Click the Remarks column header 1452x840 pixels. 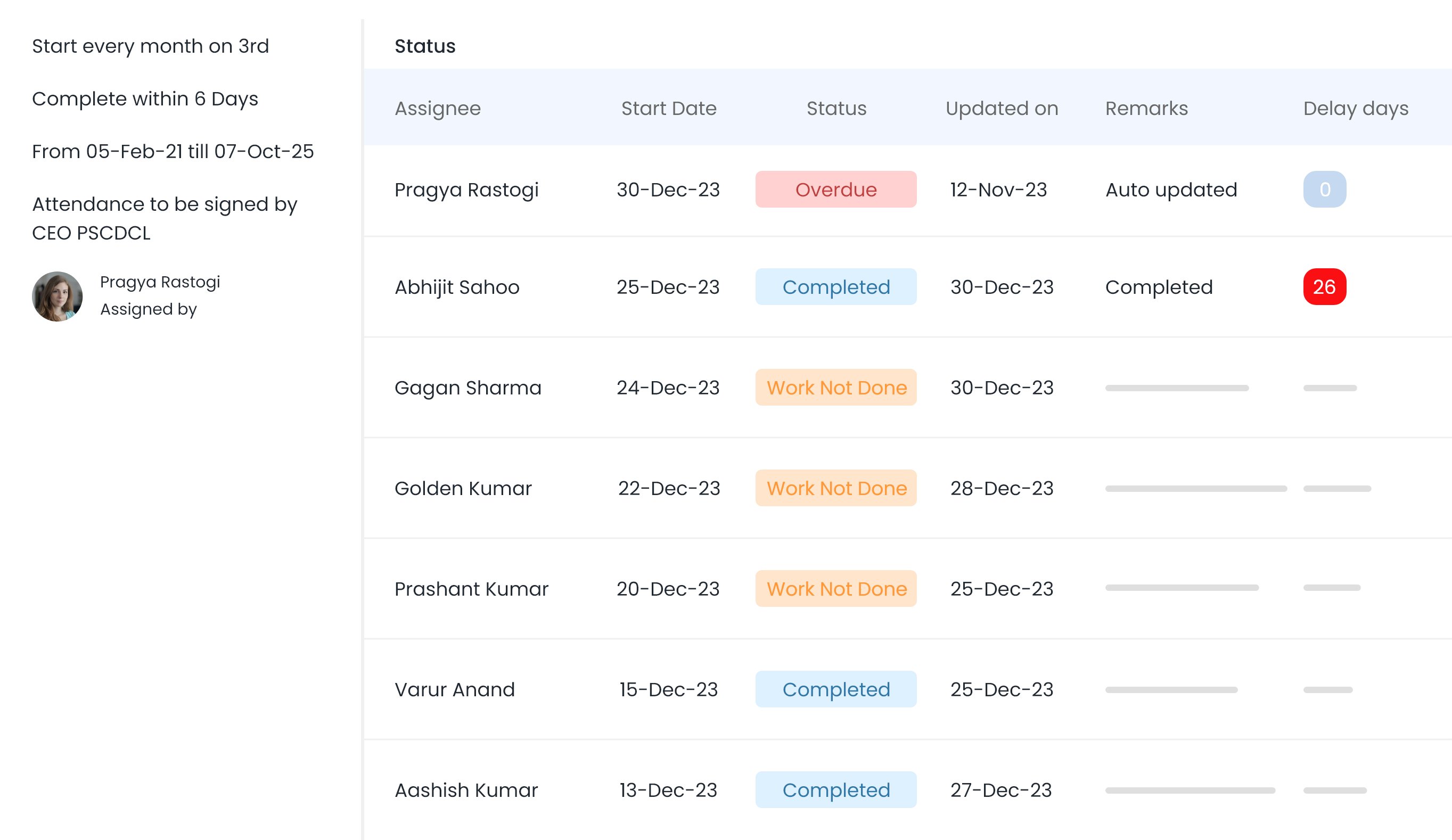pyautogui.click(x=1146, y=108)
